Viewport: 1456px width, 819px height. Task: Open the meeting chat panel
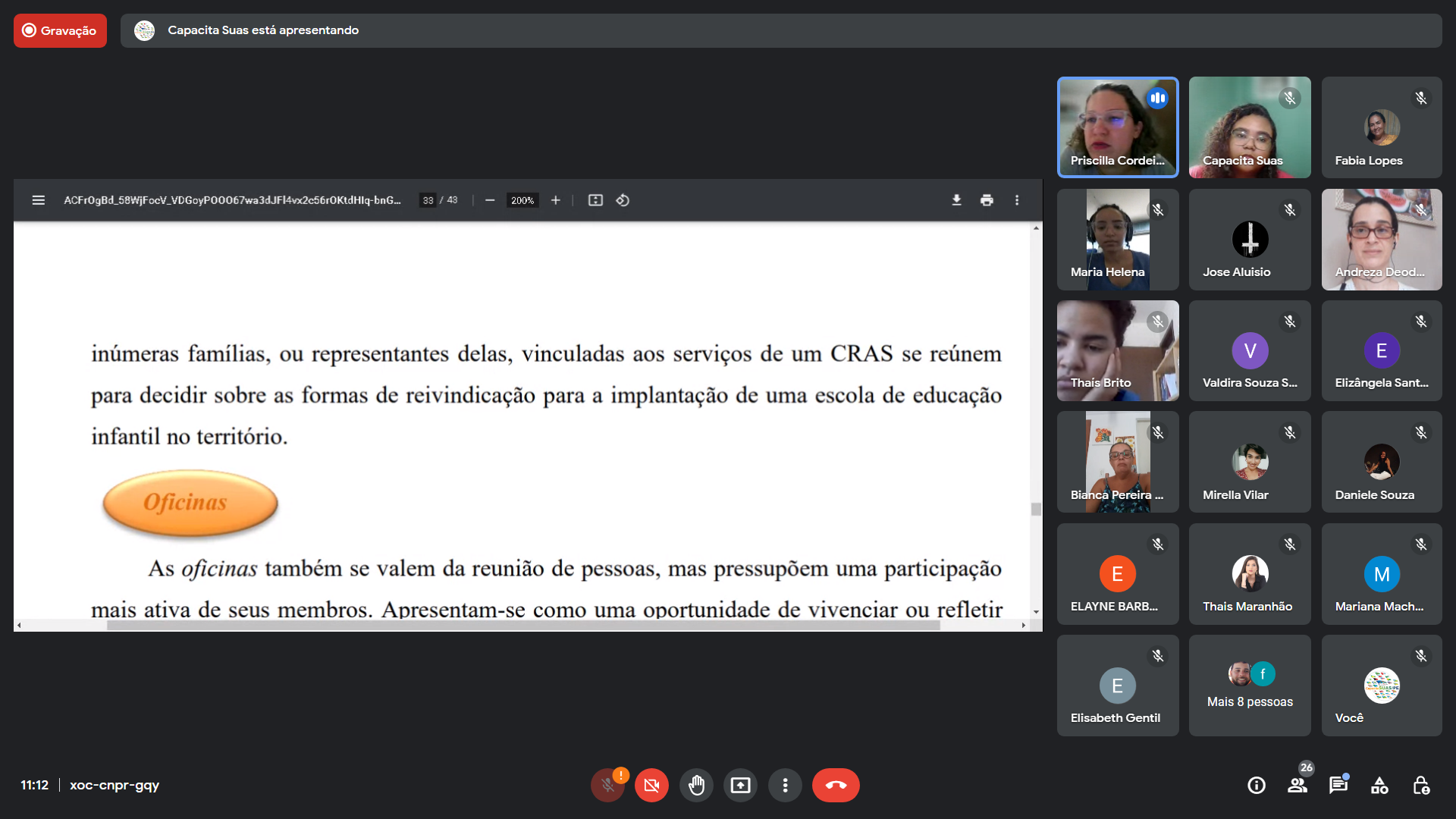(1338, 785)
